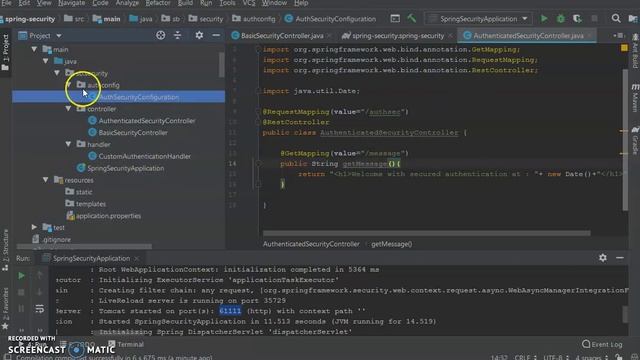Click AuthSecurityConfiguration in navigation breadcrumb
Viewport: 640px width, 360px height.
pyautogui.click(x=335, y=19)
